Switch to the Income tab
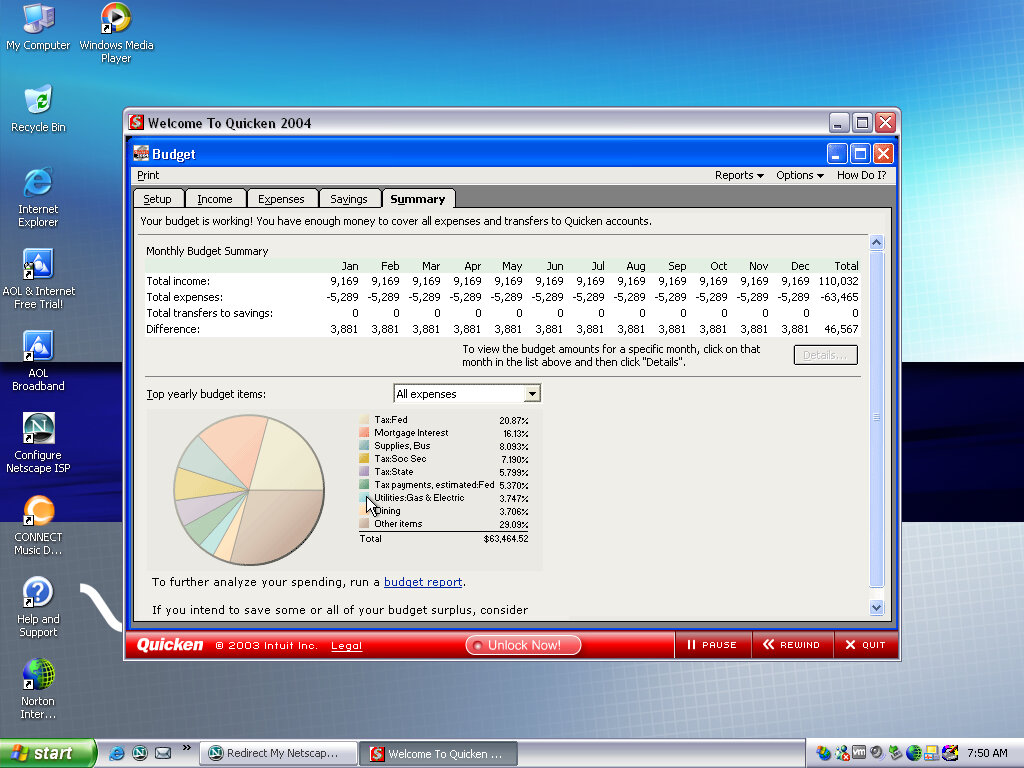Image resolution: width=1024 pixels, height=768 pixels. pyautogui.click(x=214, y=199)
